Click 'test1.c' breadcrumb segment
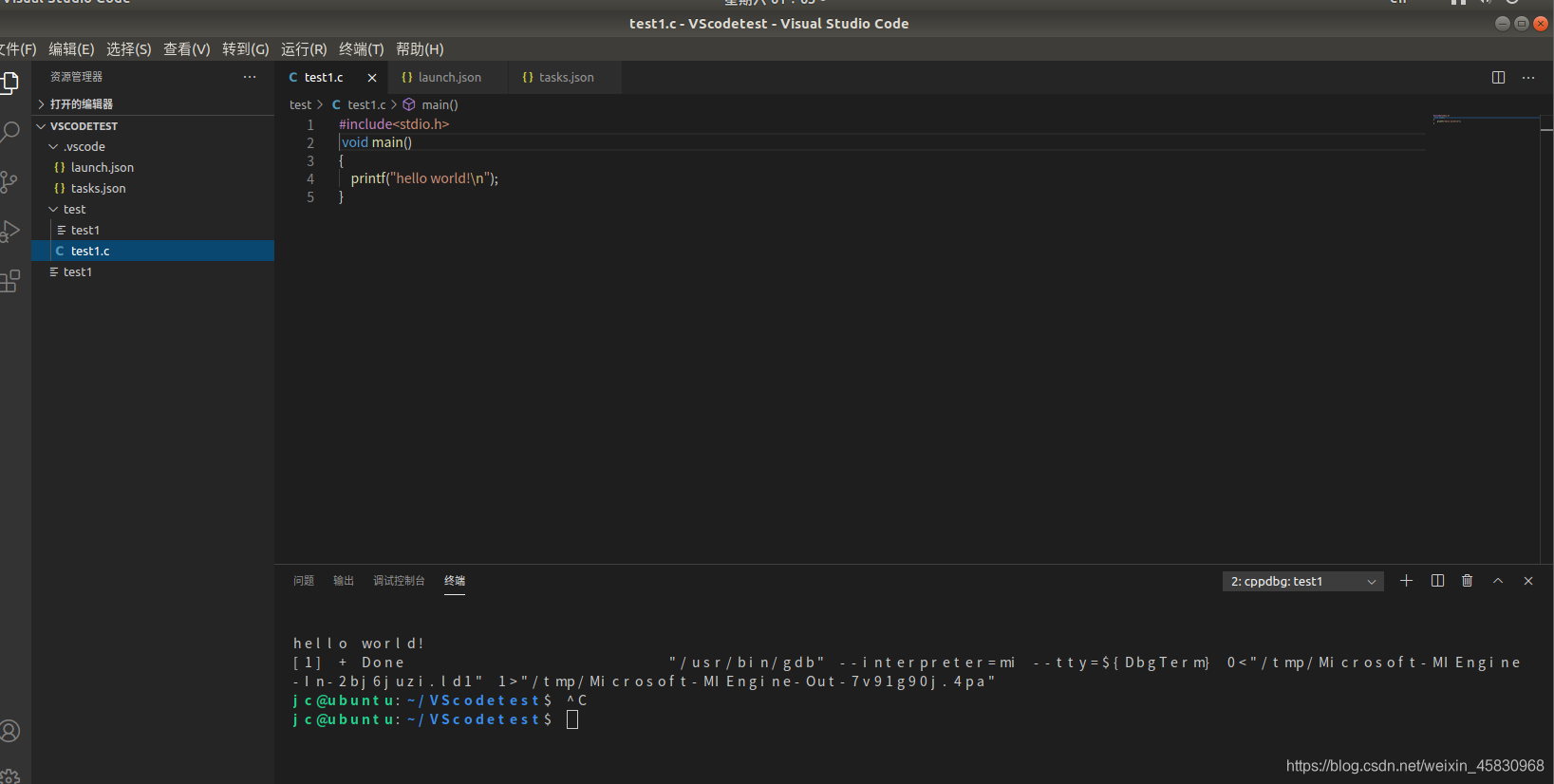 [x=359, y=105]
